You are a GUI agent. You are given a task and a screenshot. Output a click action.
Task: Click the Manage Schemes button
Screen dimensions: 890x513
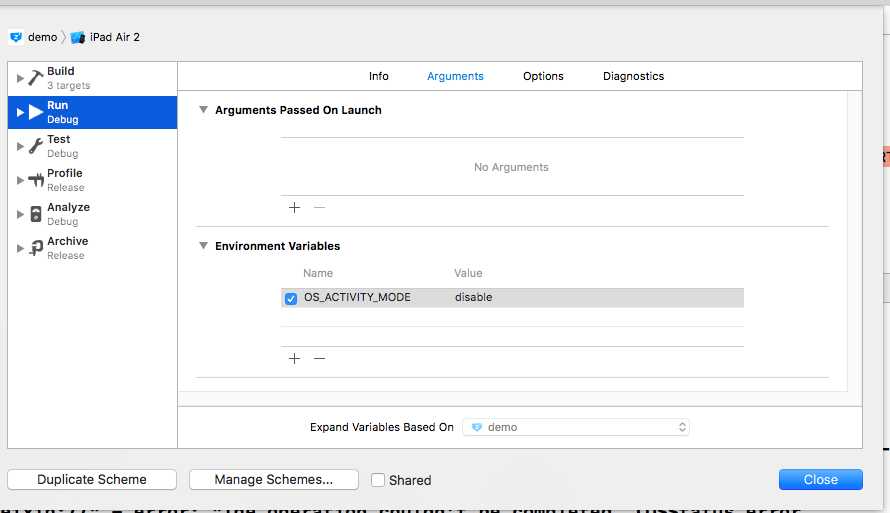click(273, 480)
